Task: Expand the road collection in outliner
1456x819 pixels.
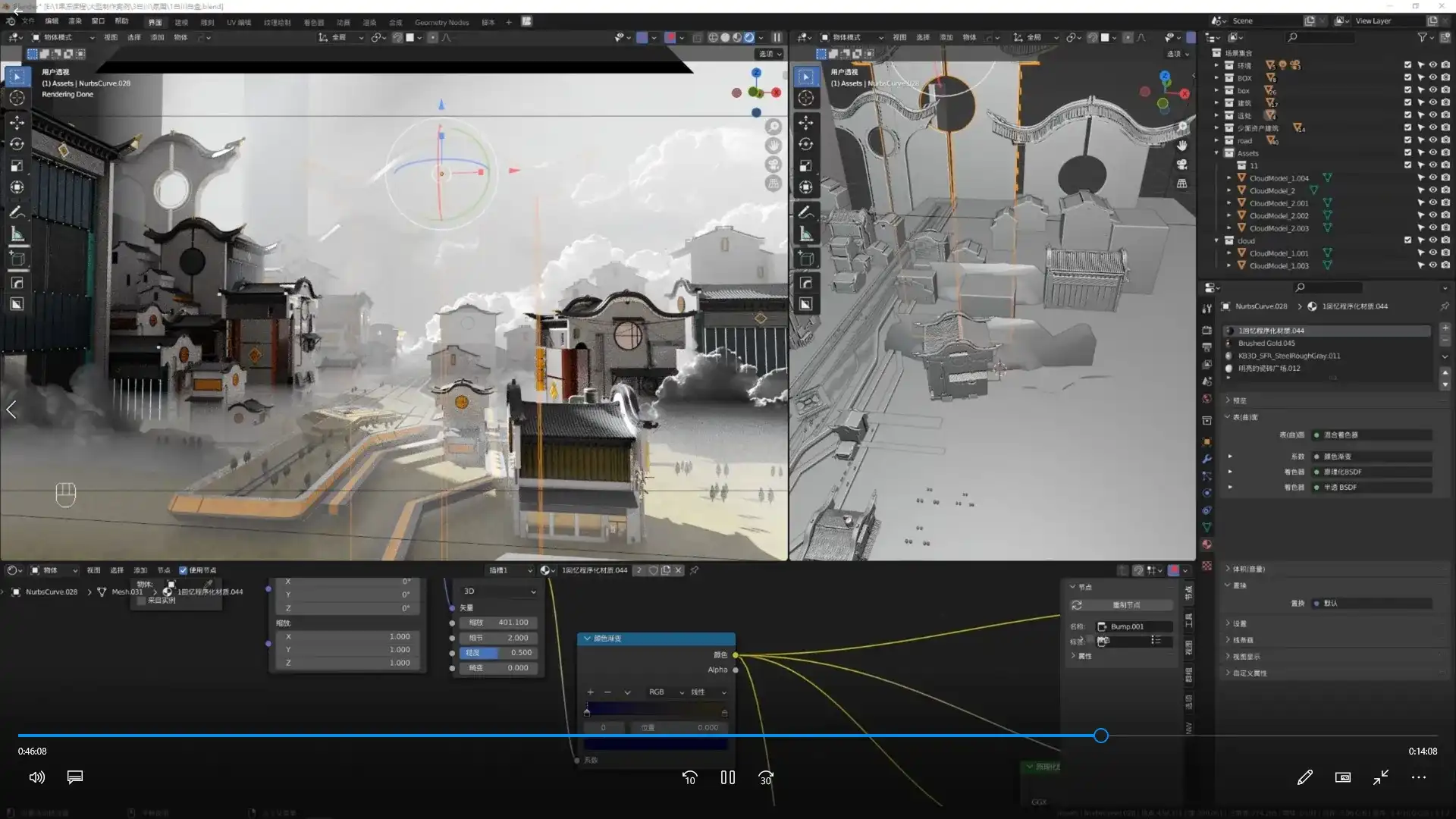Action: pos(1216,141)
